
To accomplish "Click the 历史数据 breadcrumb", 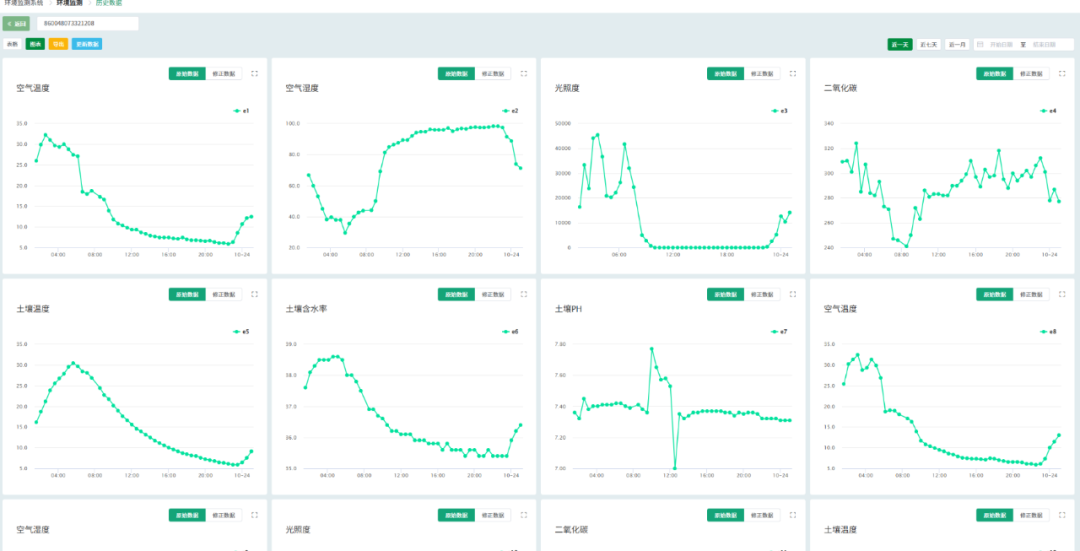I will 109,3.
